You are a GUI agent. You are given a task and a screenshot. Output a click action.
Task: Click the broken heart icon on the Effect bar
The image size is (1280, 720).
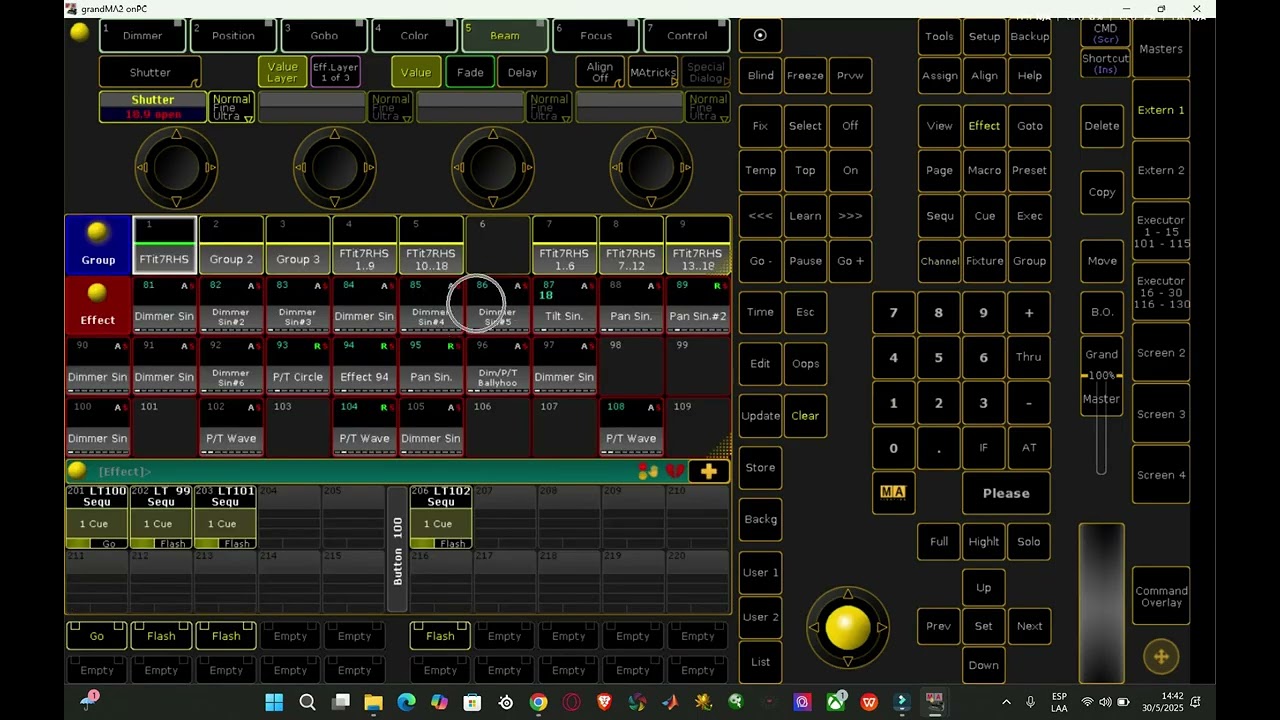(x=676, y=471)
